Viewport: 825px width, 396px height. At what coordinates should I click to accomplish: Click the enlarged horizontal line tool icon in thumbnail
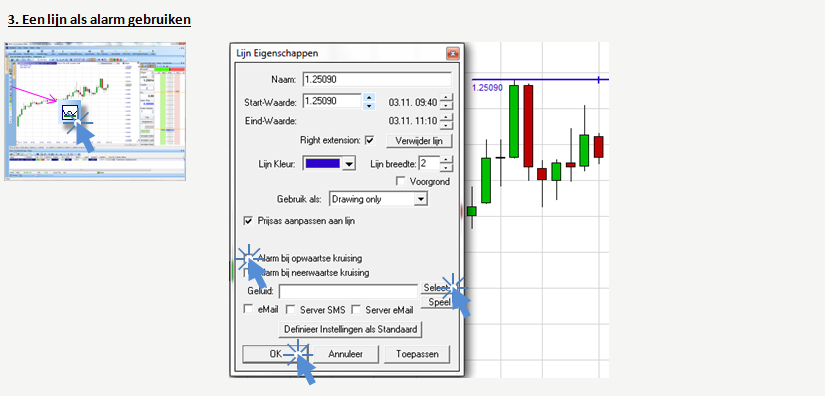click(x=70, y=112)
